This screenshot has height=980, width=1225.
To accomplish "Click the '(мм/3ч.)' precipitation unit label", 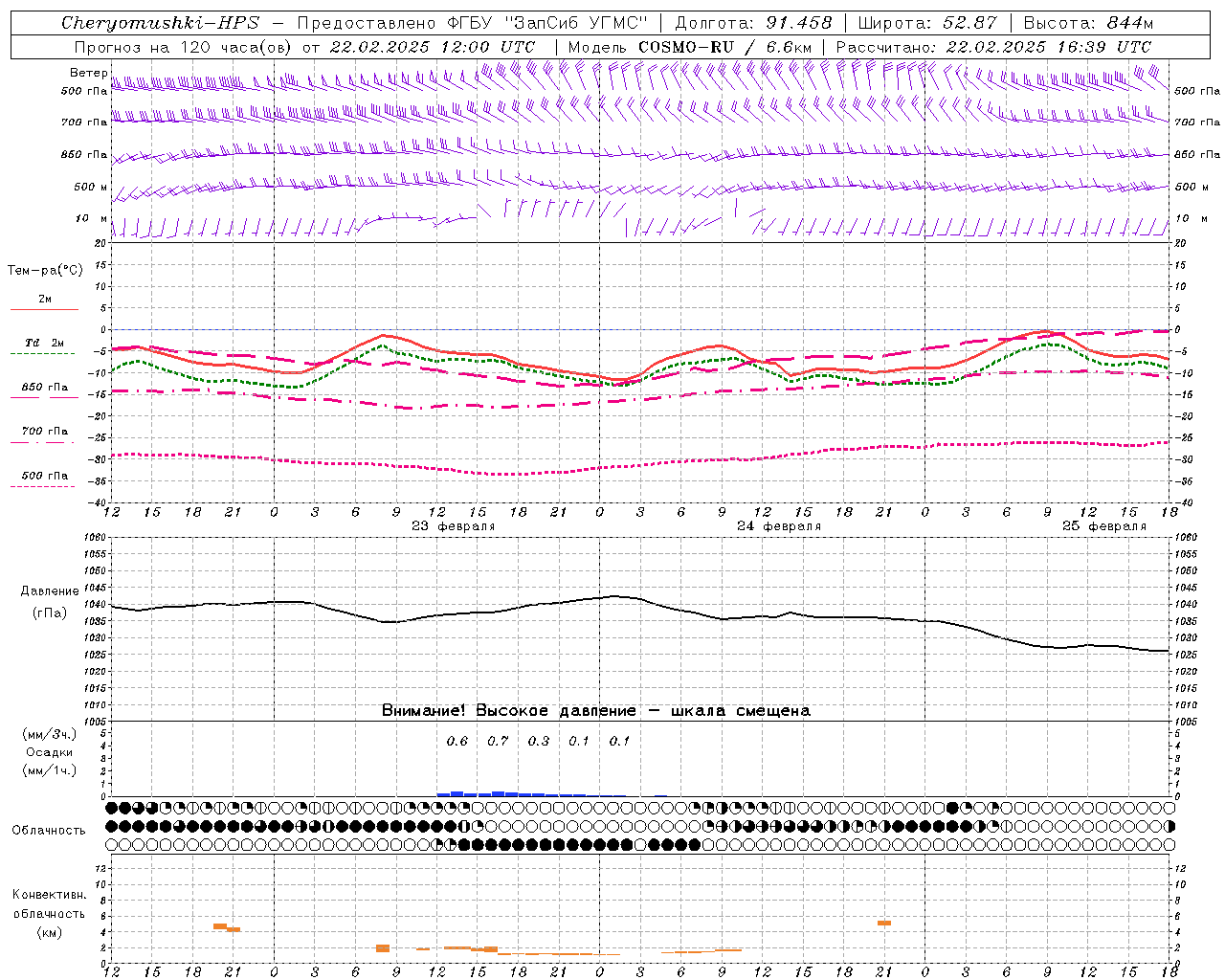I will click(x=50, y=734).
